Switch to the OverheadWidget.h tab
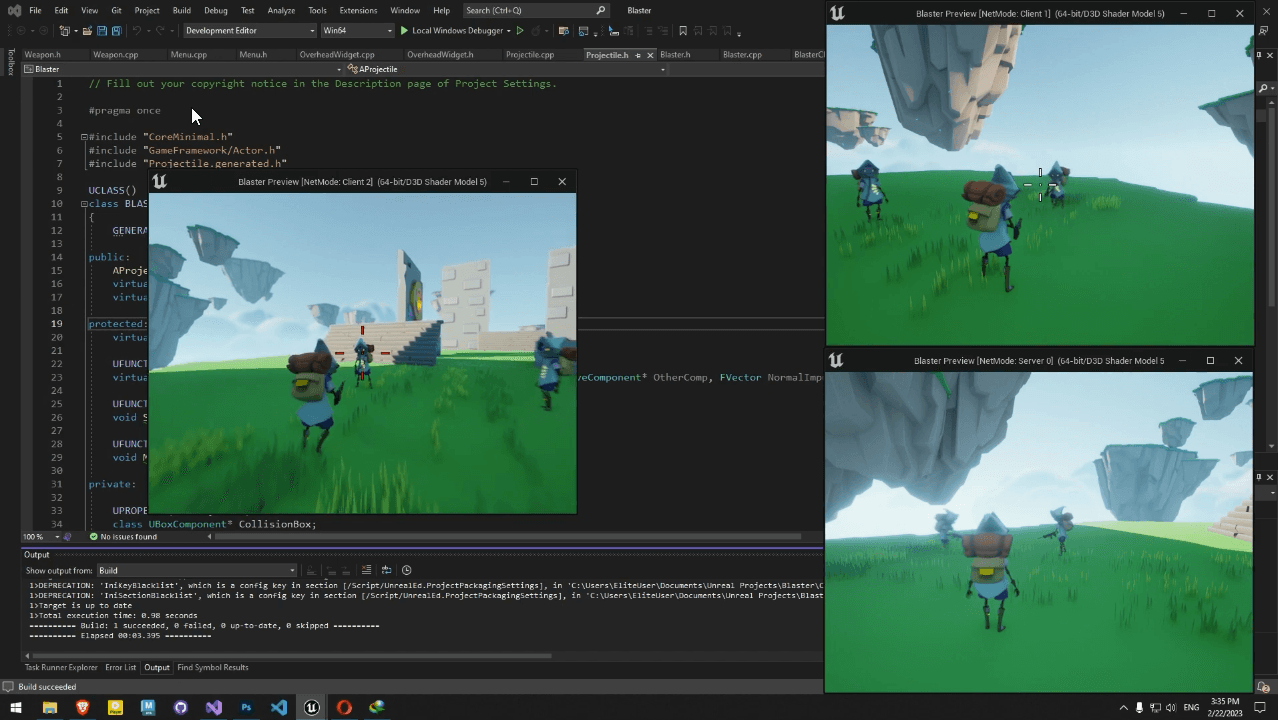The width and height of the screenshot is (1278, 720). pyautogui.click(x=440, y=55)
